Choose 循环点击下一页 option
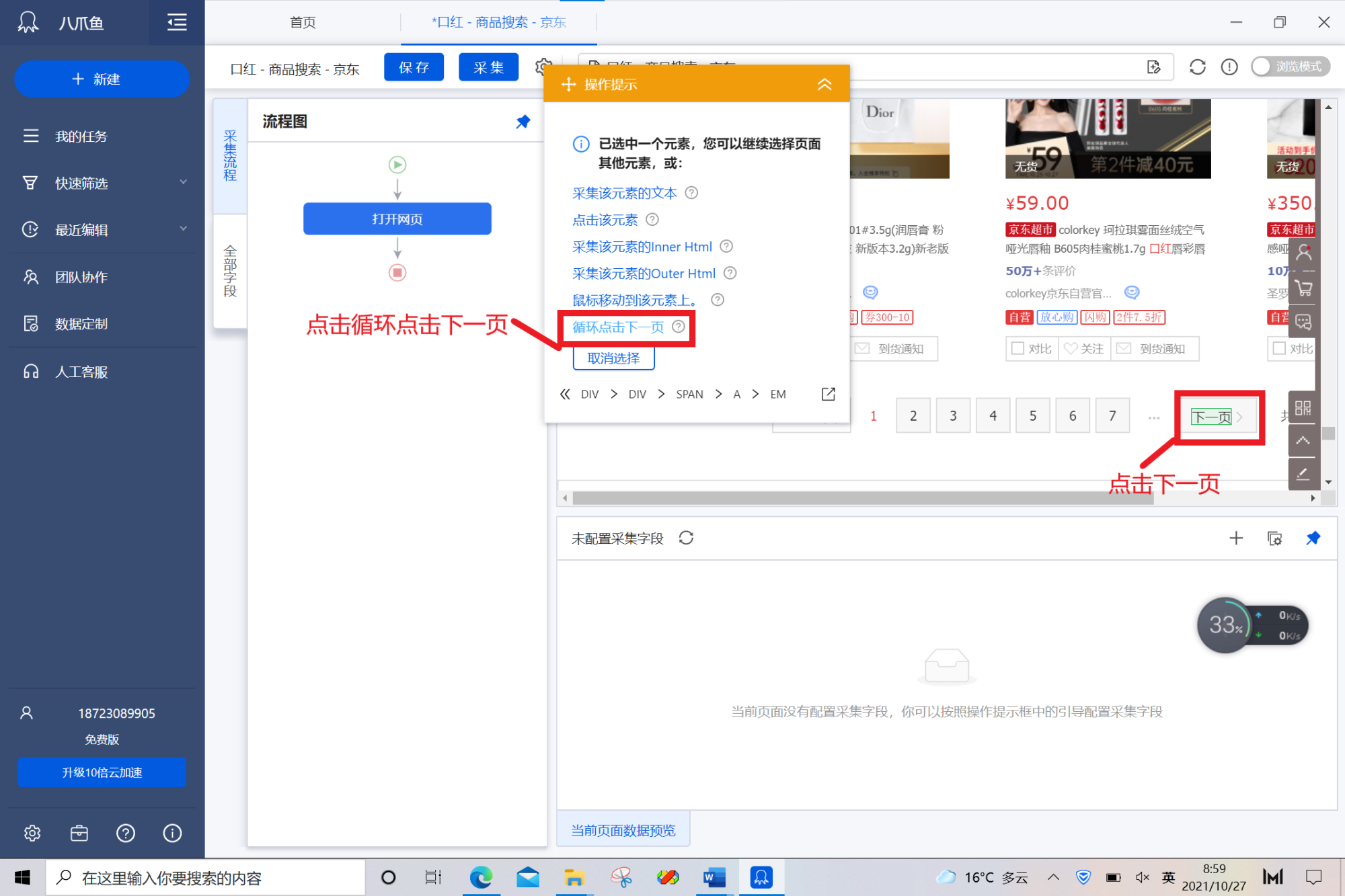1345x896 pixels. pos(618,327)
